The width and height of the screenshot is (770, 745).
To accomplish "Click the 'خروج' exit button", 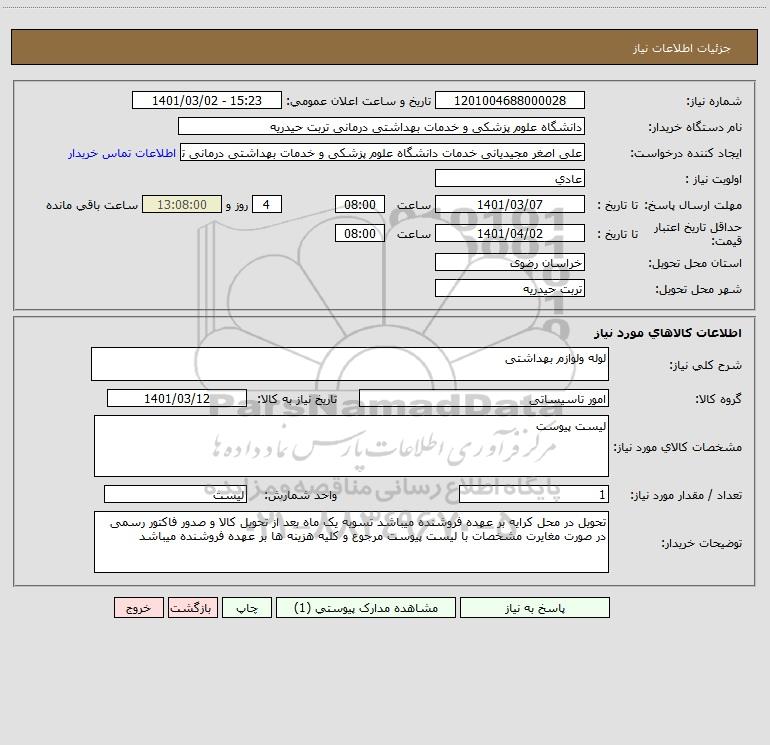I will (138, 607).
